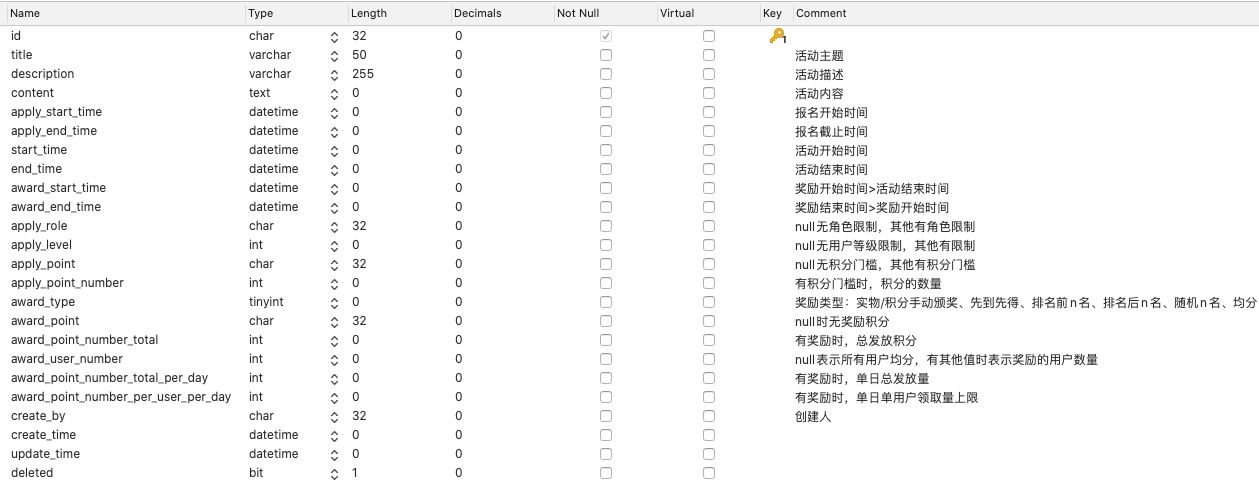1259x484 pixels.
Task: Click the primary key icon for id
Action: (777, 36)
